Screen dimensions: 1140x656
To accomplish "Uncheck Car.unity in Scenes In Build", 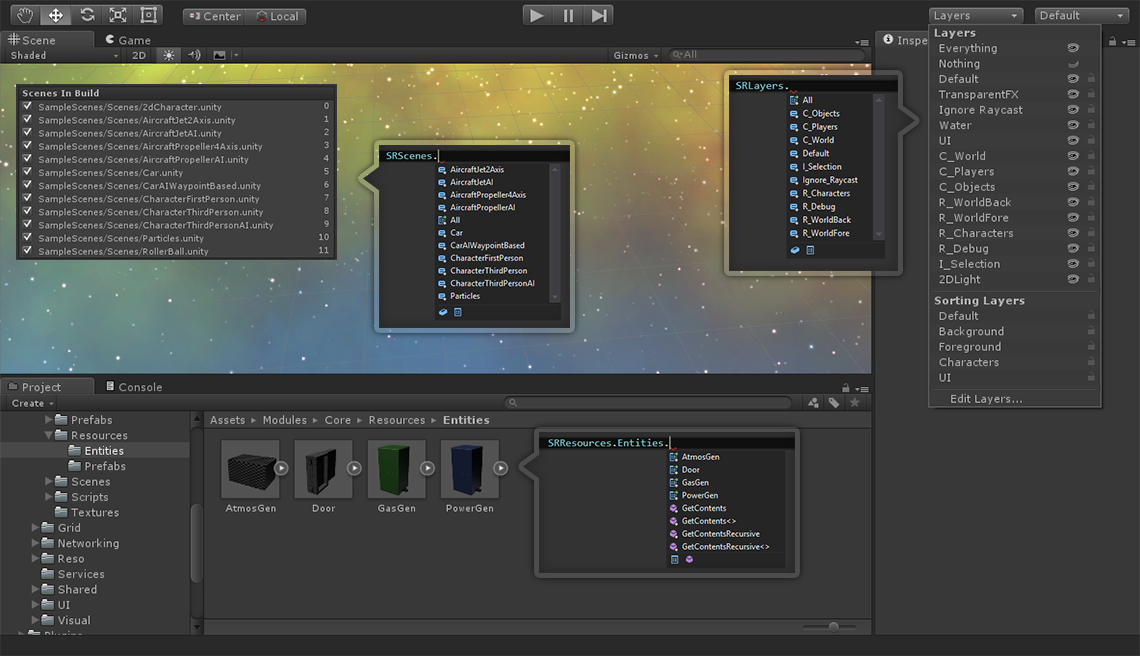I will click(x=28, y=172).
